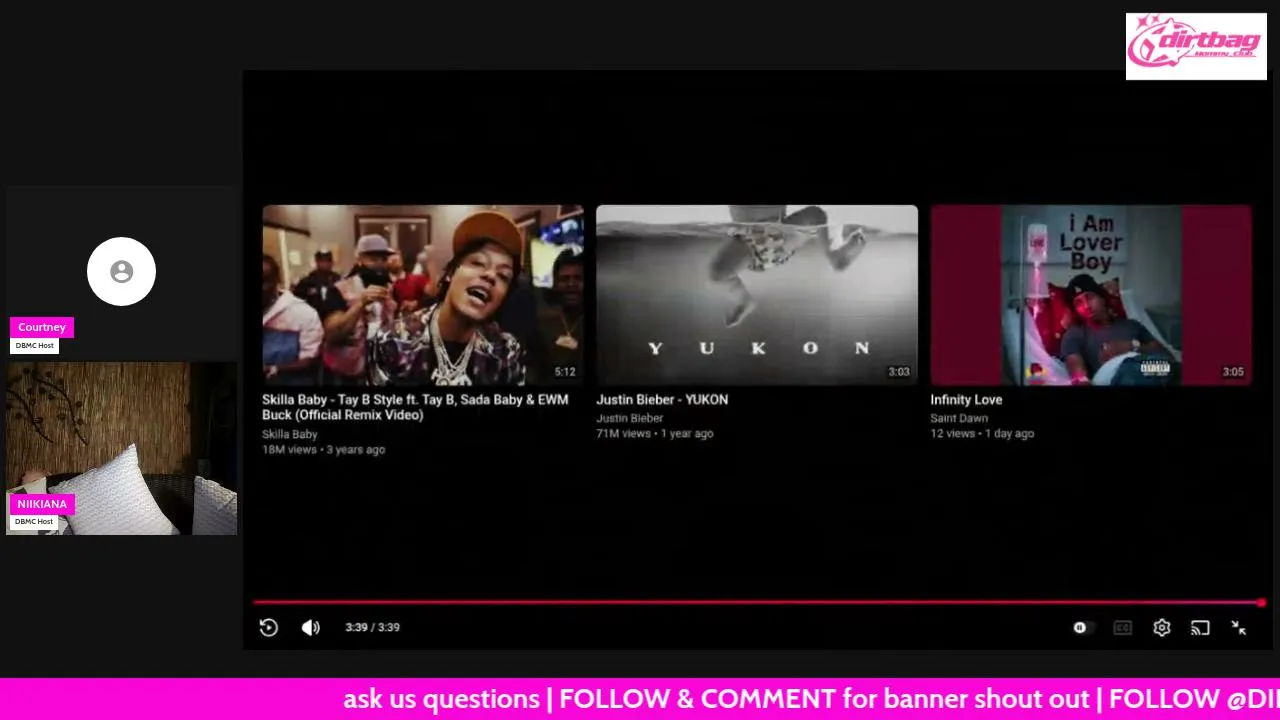
Task: Click the 5:12 duration badge
Action: (565, 372)
